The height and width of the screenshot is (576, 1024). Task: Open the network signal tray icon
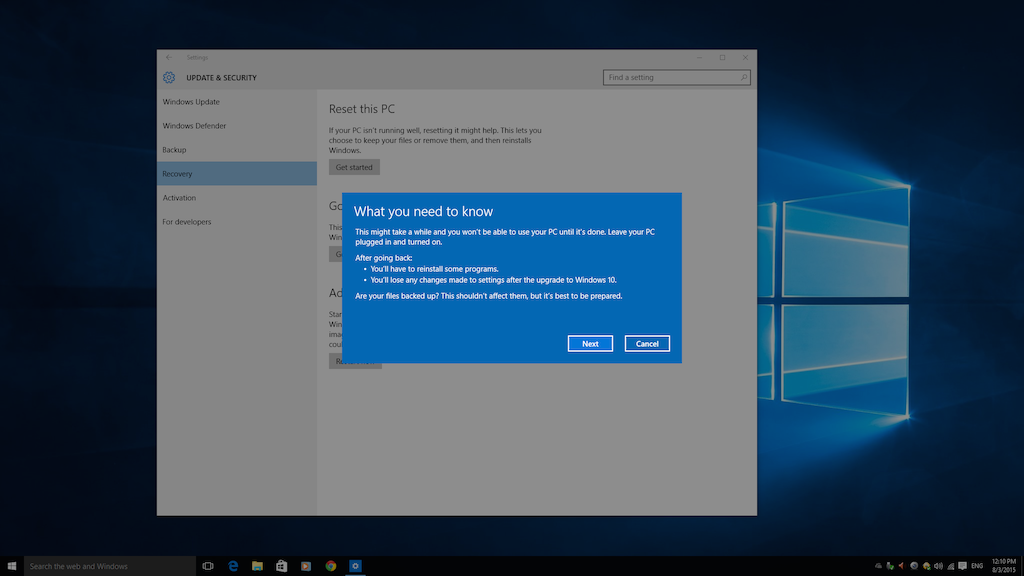950,566
